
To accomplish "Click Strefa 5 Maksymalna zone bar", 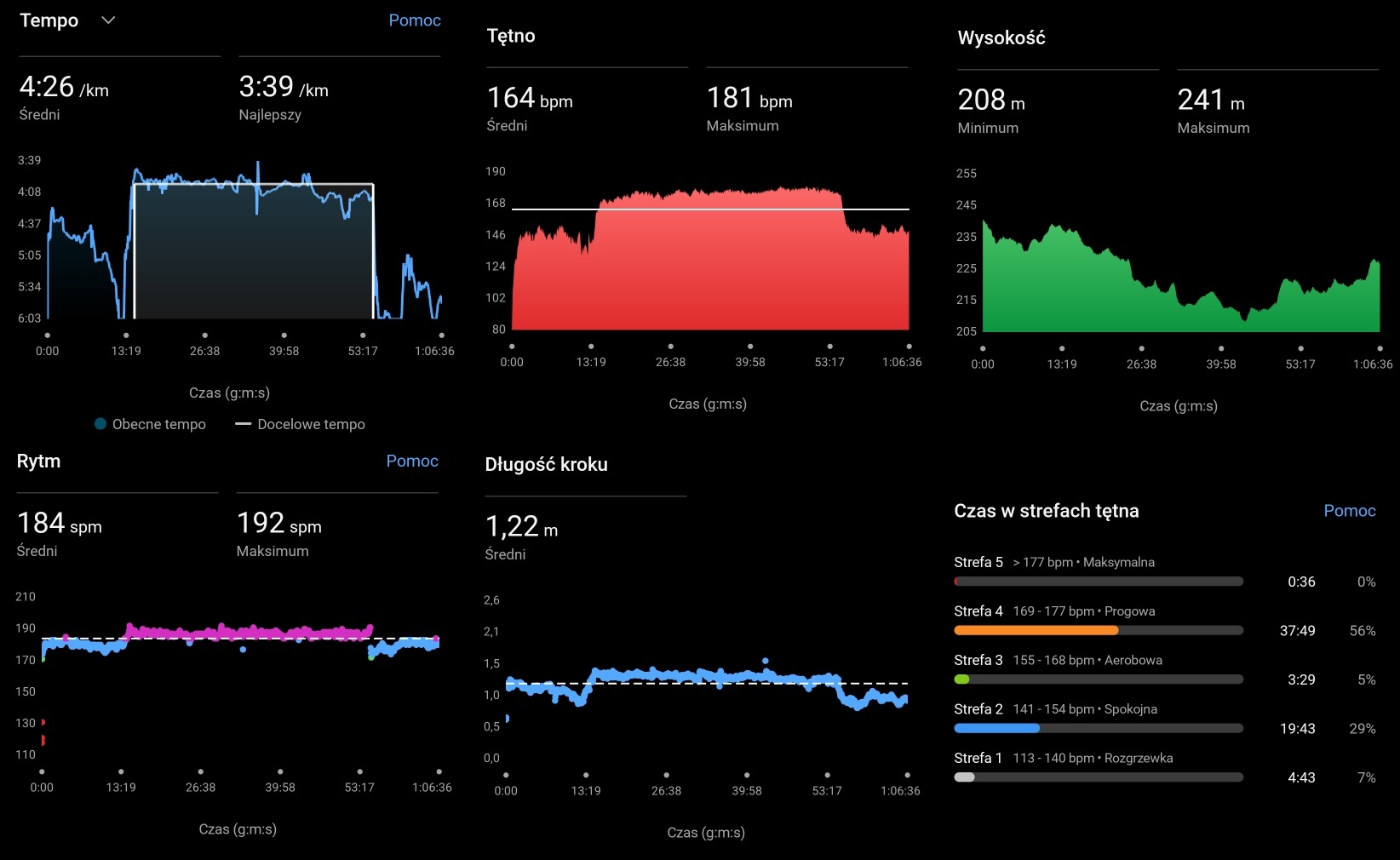I will tap(1099, 582).
